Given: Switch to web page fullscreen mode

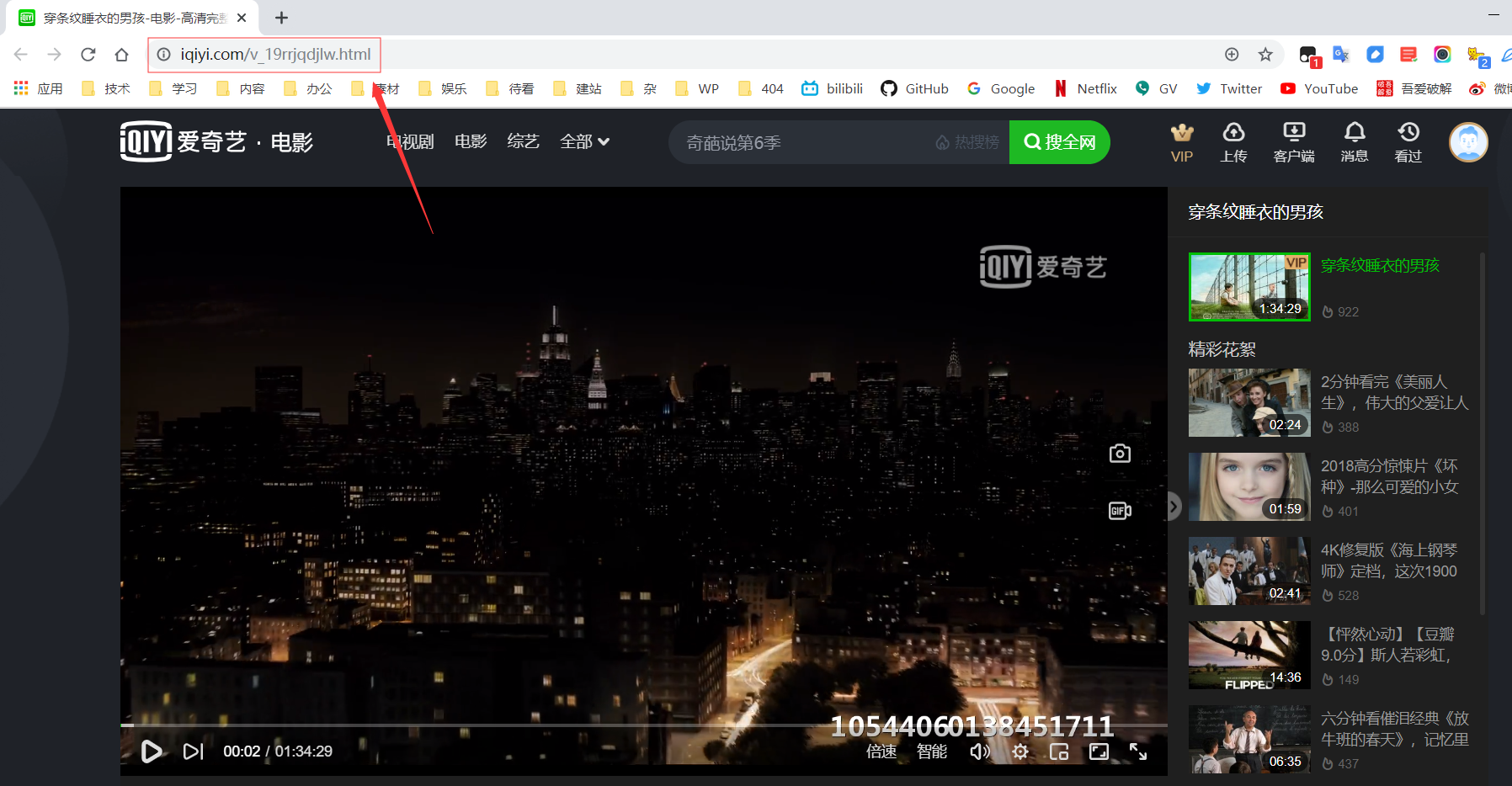Looking at the screenshot, I should click(x=1099, y=751).
